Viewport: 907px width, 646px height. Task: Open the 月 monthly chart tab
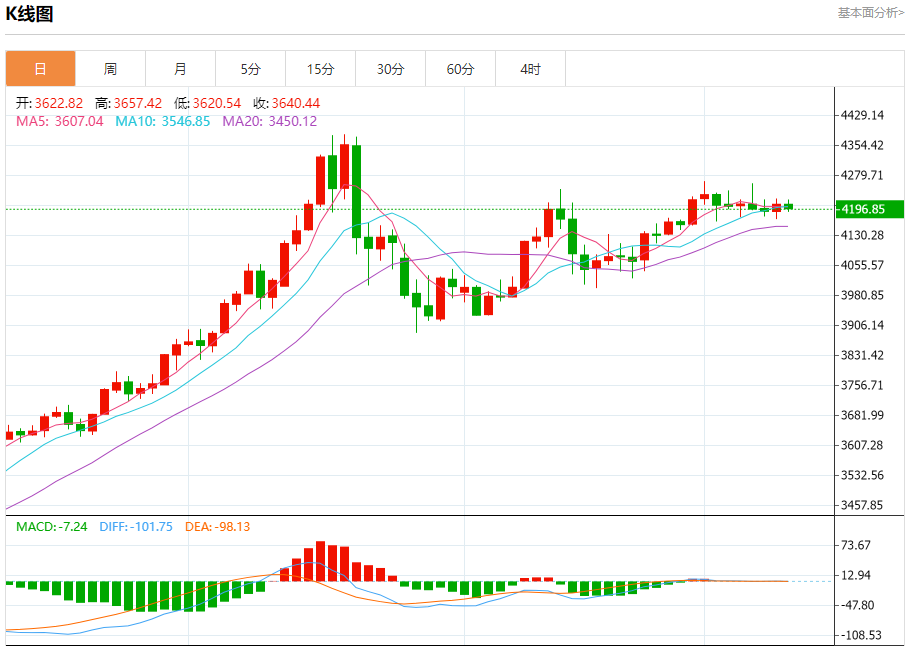pyautogui.click(x=180, y=69)
